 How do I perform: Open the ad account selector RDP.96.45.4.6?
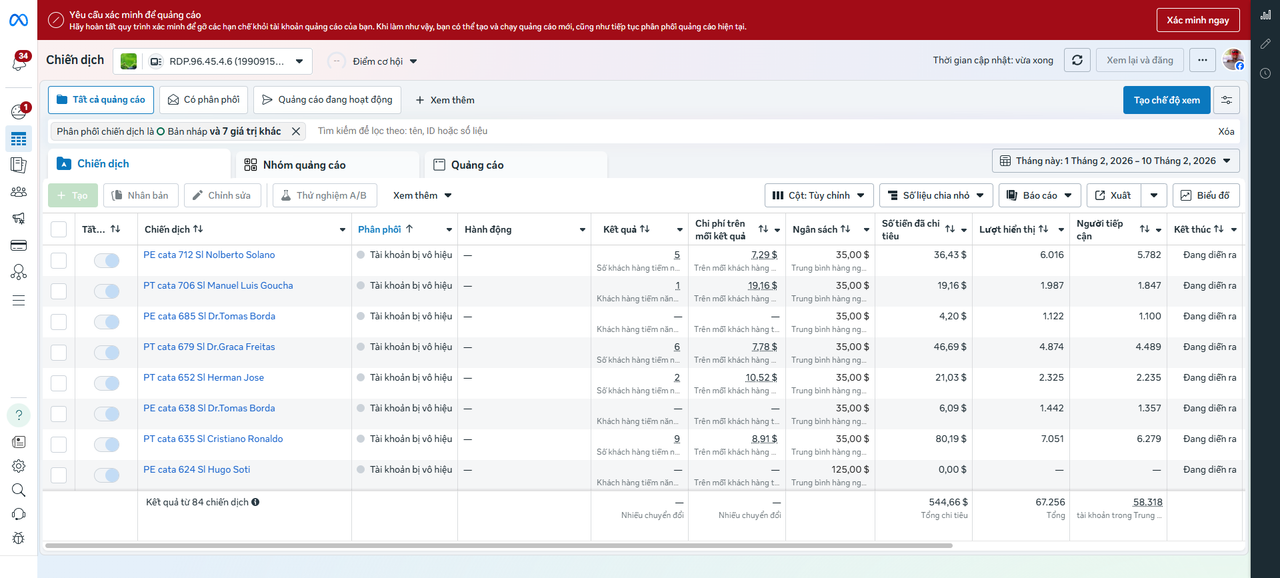click(x=212, y=61)
